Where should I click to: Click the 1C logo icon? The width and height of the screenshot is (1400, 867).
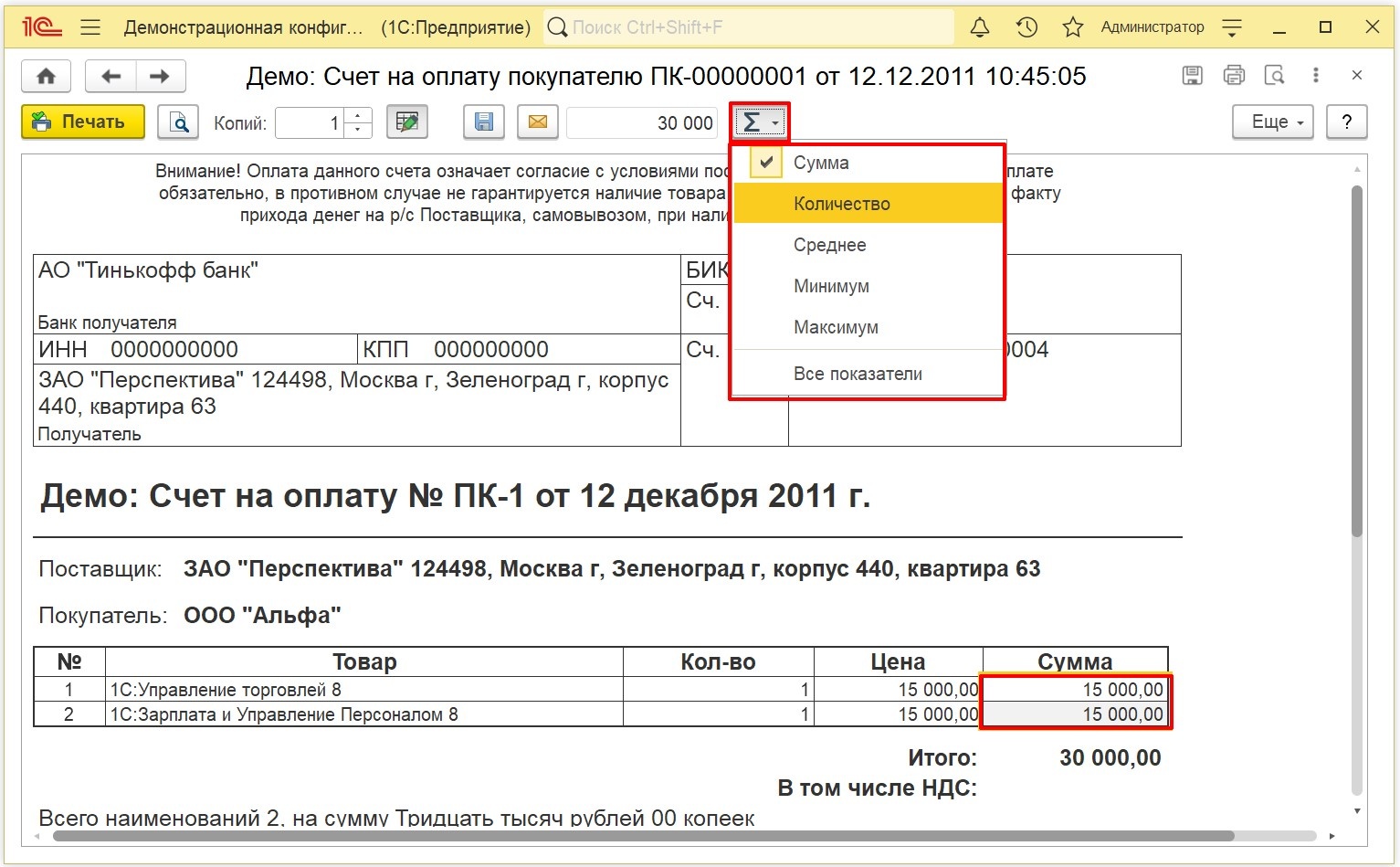(42, 27)
